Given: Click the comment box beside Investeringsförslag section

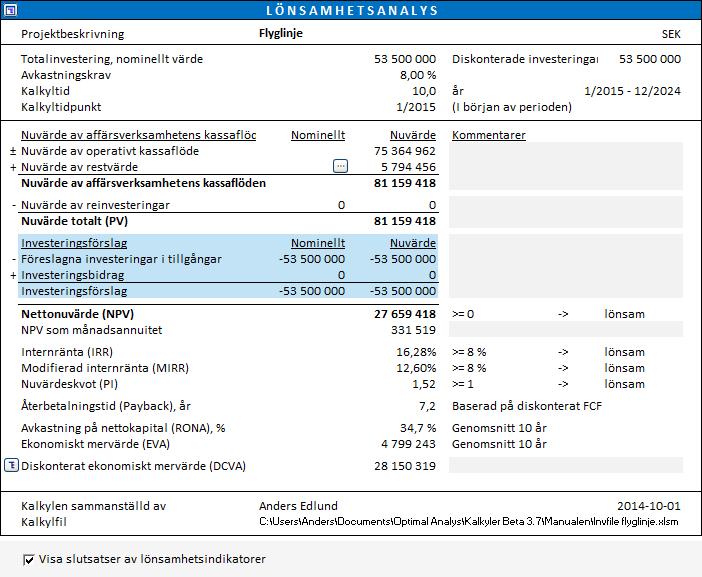Looking at the screenshot, I should (566, 266).
